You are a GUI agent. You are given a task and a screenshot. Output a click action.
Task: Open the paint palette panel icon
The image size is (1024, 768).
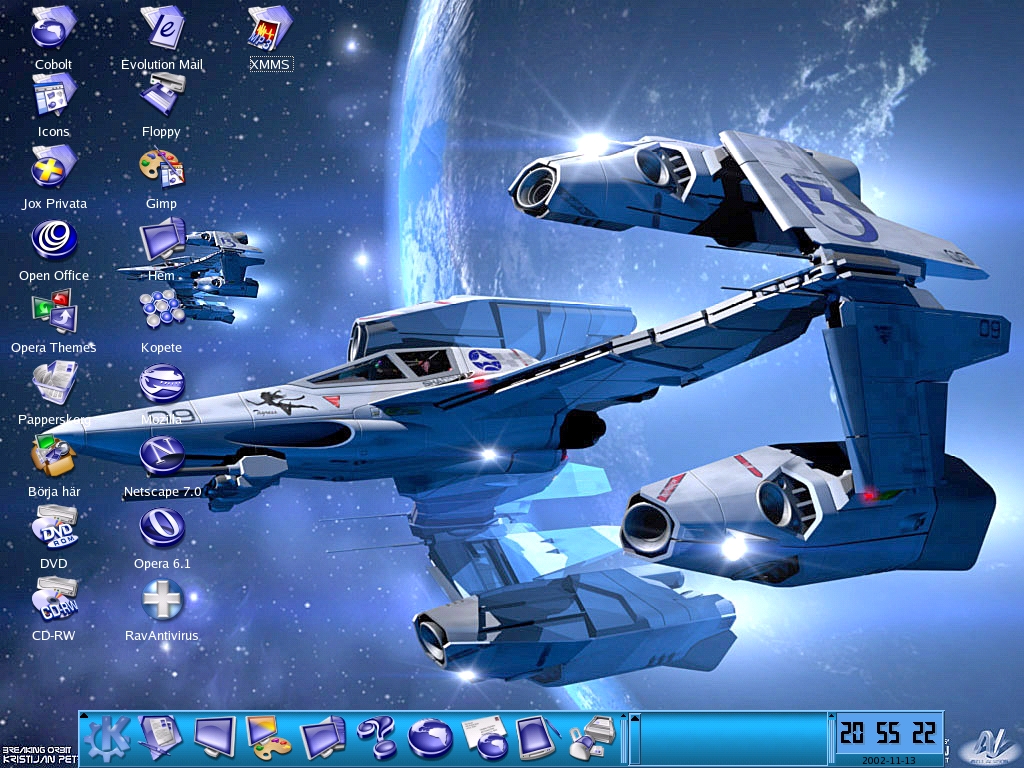click(x=268, y=738)
